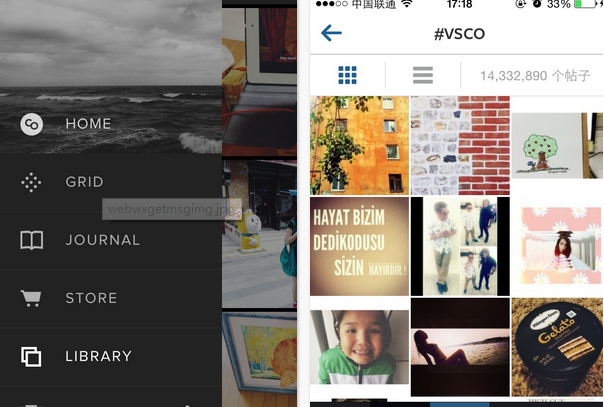Viewport: 604px width, 407px height.
Task: Tap the 14,332,890 posts count
Action: tap(535, 75)
